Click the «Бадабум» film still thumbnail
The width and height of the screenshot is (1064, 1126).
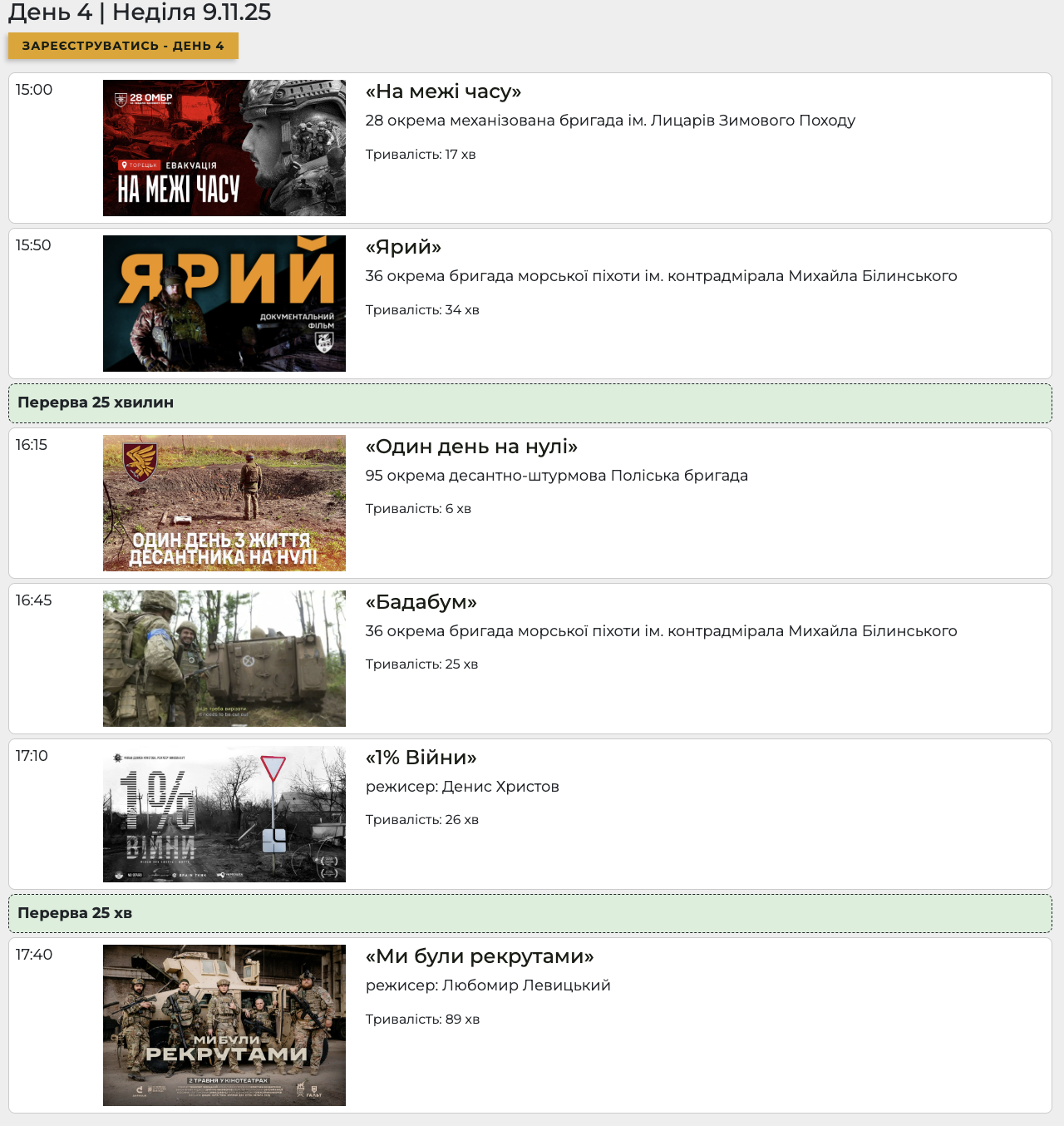point(224,659)
